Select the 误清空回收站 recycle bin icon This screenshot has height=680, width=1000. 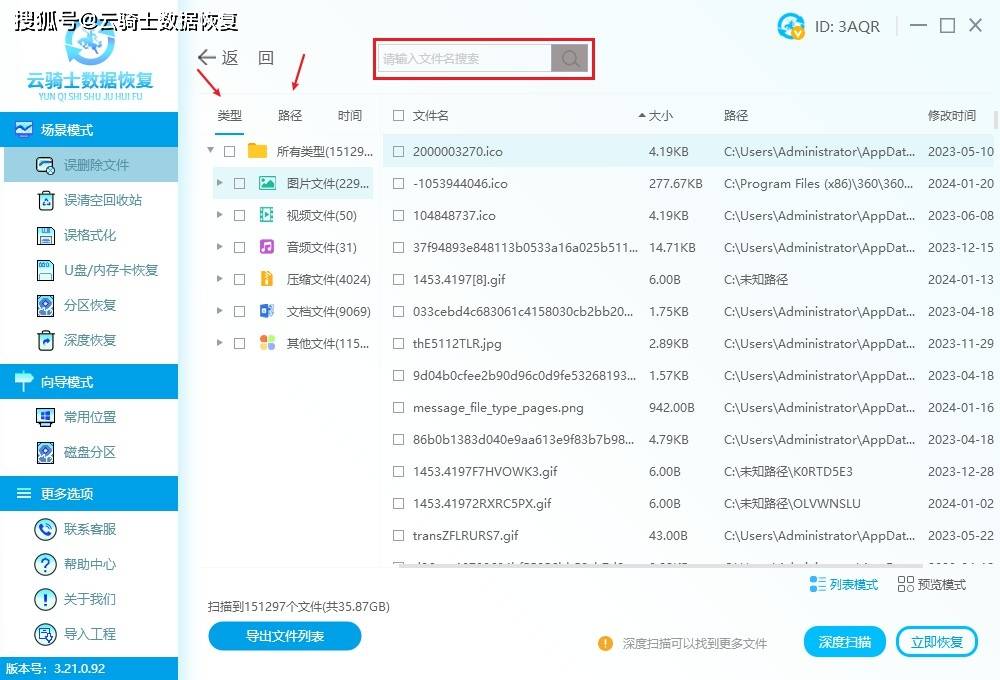pos(46,200)
